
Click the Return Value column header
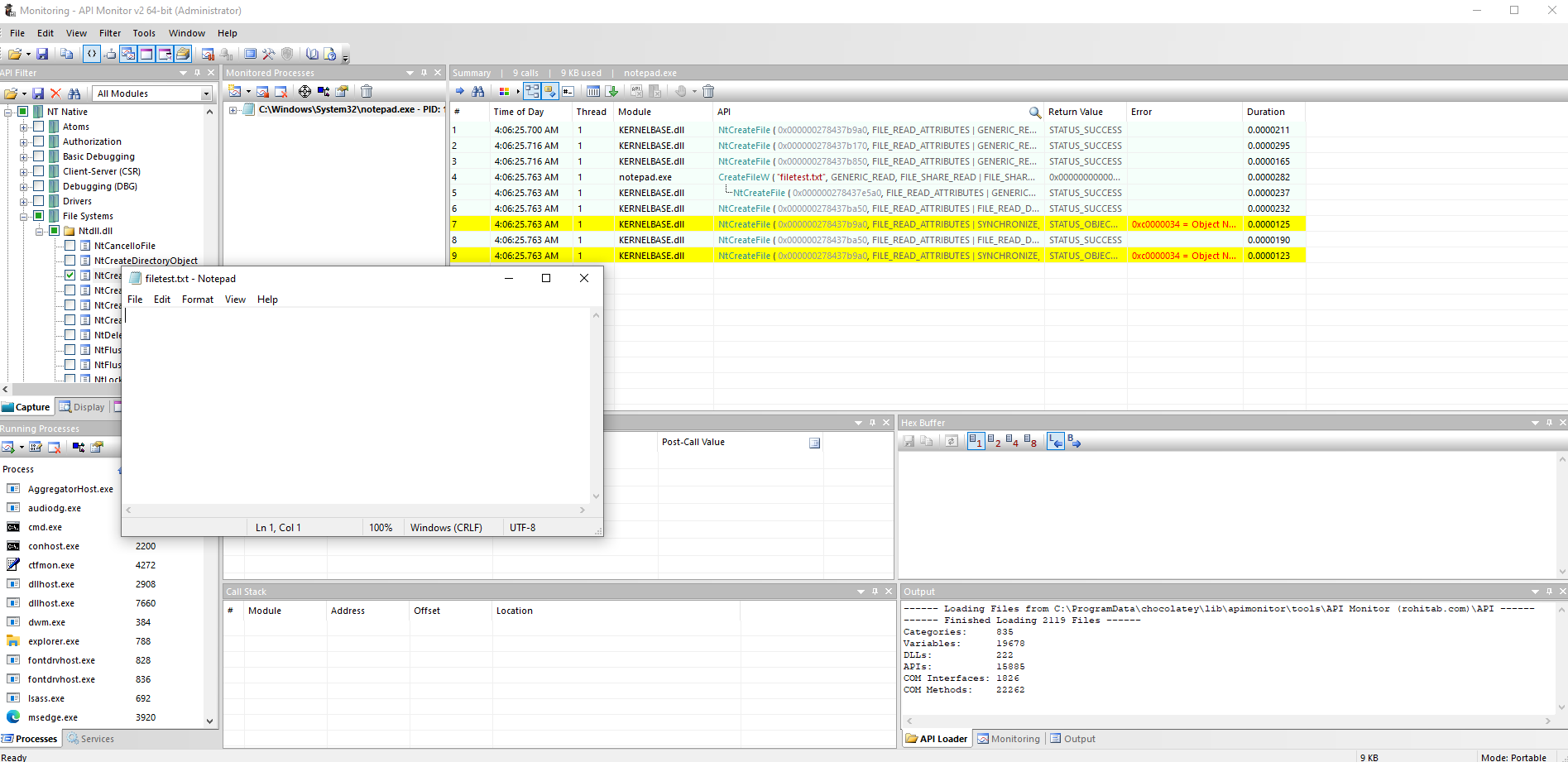(1085, 112)
